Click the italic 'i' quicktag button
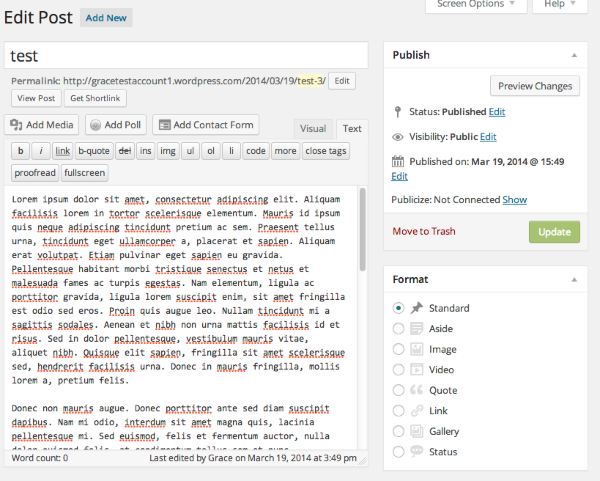 point(41,151)
